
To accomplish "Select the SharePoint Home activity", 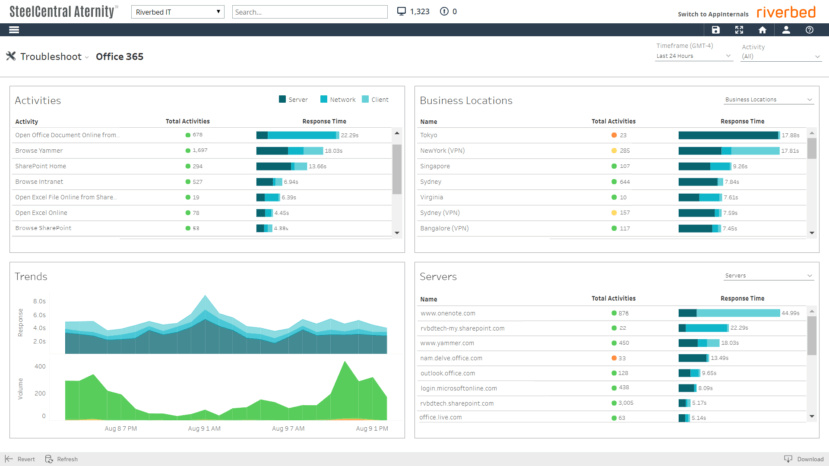I will coord(202,166).
